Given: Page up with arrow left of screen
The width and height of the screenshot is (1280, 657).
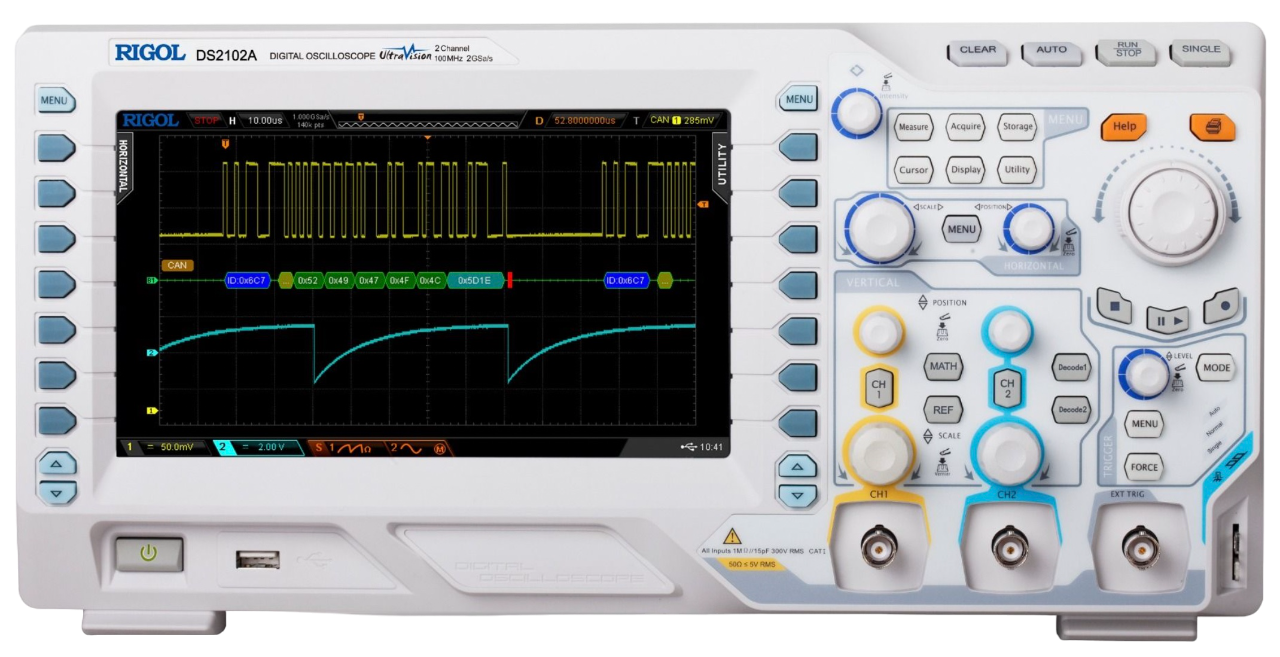Looking at the screenshot, I should pyautogui.click(x=57, y=465).
